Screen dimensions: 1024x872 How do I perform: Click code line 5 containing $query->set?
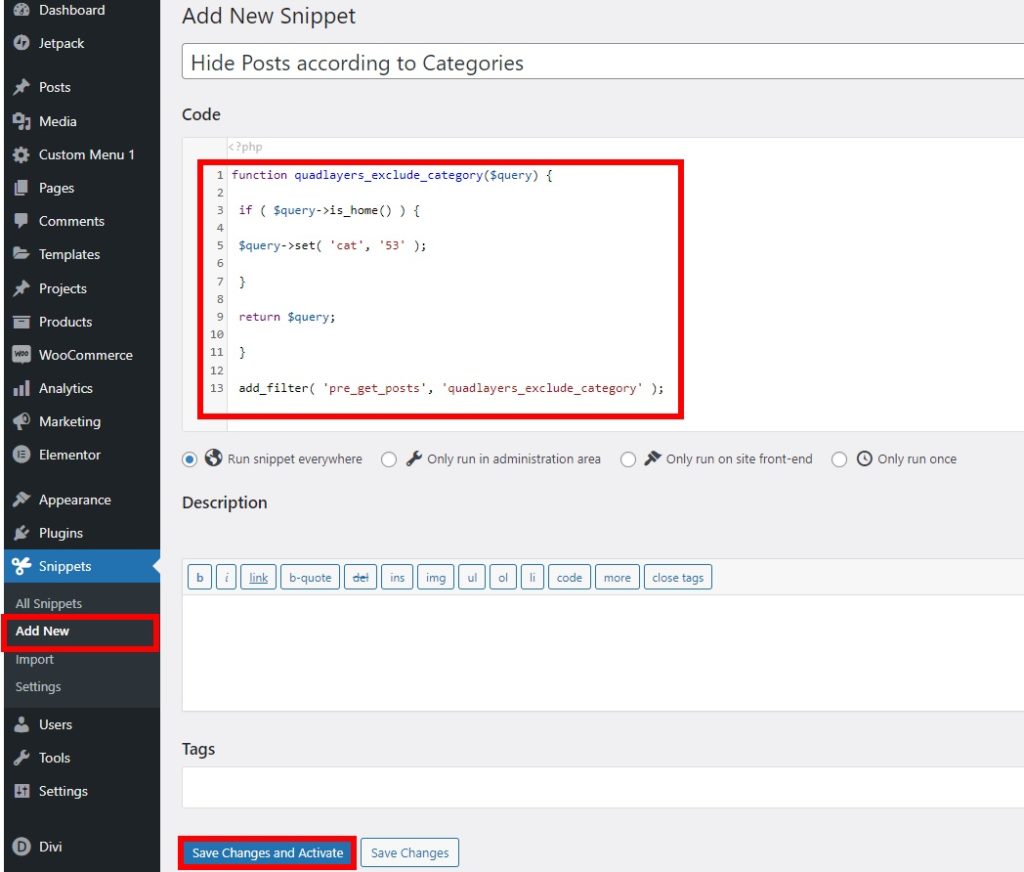click(x=332, y=246)
